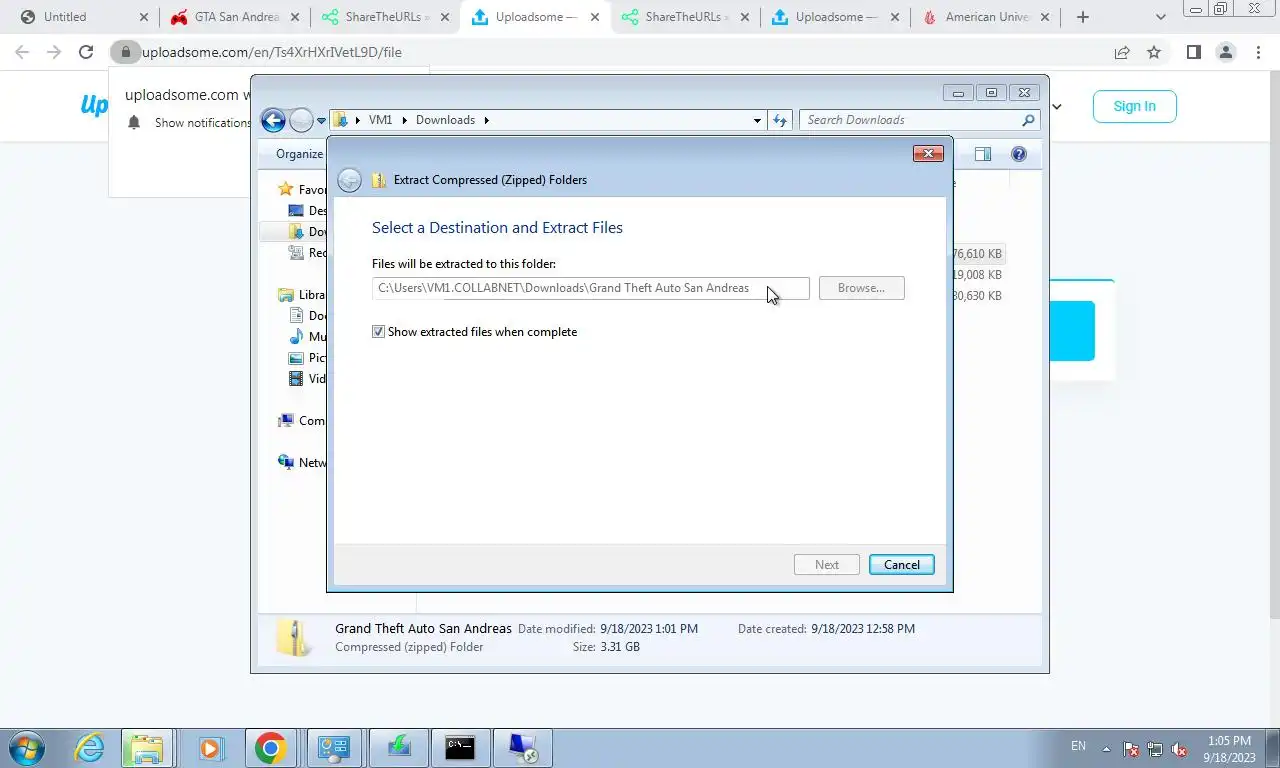Click the magnifier icon in Search Downloads
This screenshot has height=768, width=1280.
(1028, 120)
